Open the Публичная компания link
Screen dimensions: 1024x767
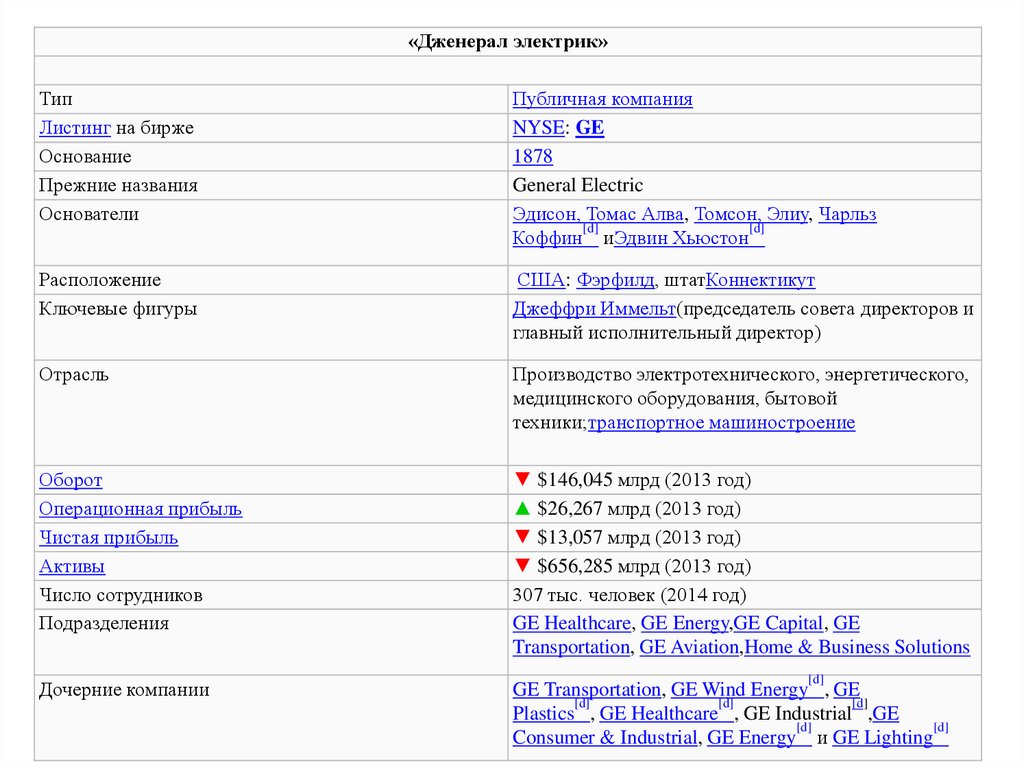pos(602,99)
